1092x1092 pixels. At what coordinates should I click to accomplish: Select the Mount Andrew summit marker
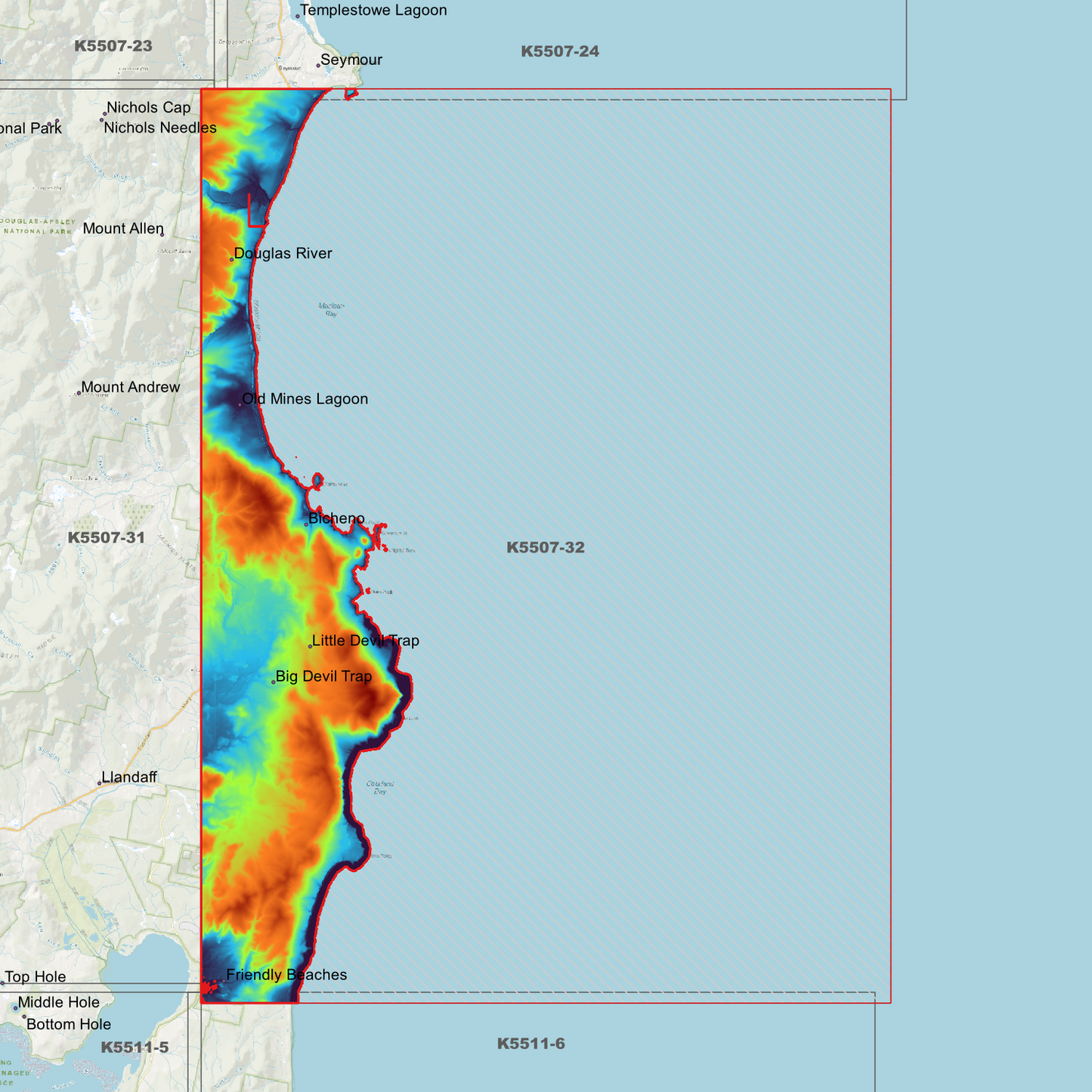pyautogui.click(x=79, y=393)
